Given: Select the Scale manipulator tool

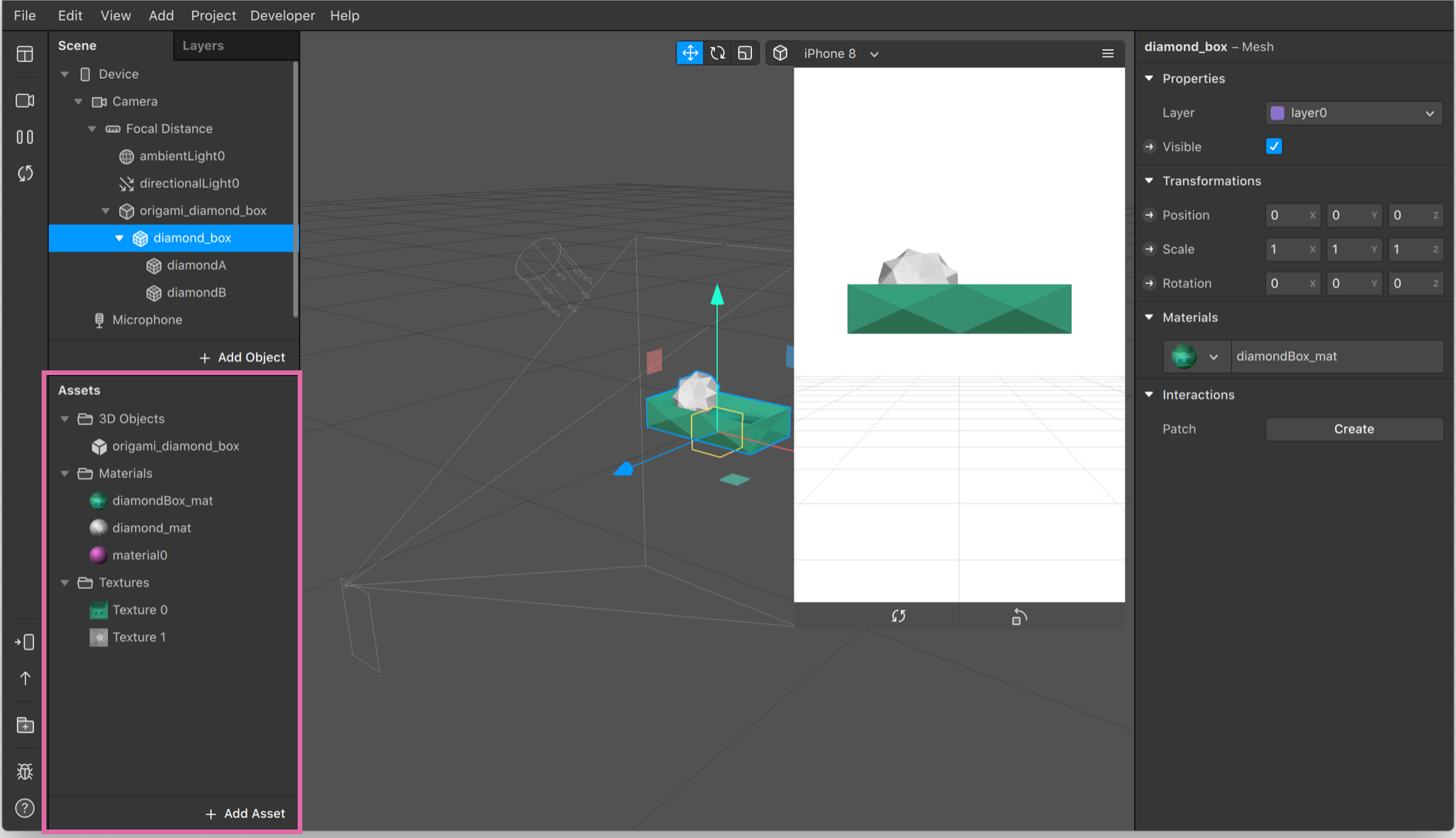Looking at the screenshot, I should pos(745,53).
